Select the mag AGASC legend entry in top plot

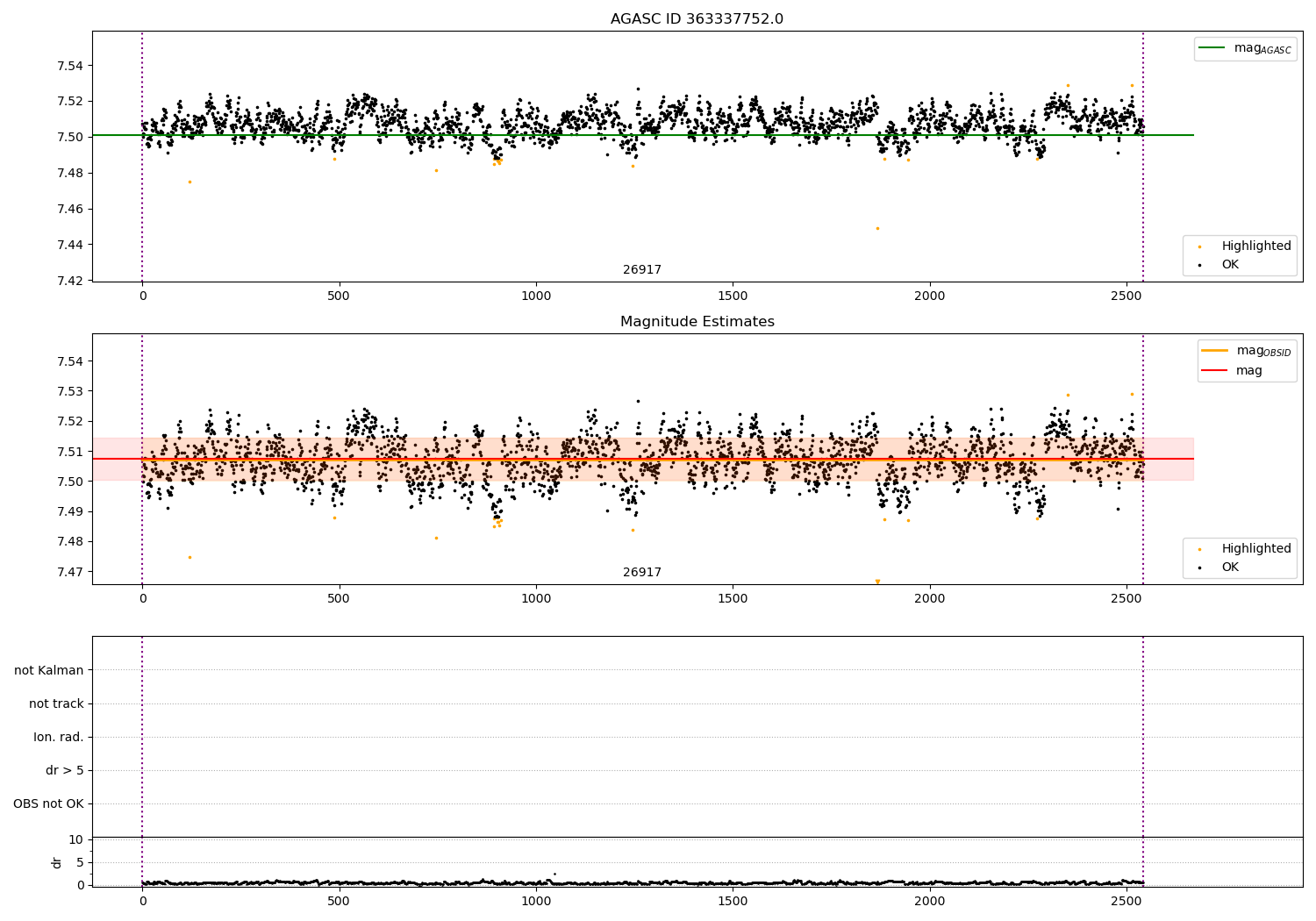1245,49
